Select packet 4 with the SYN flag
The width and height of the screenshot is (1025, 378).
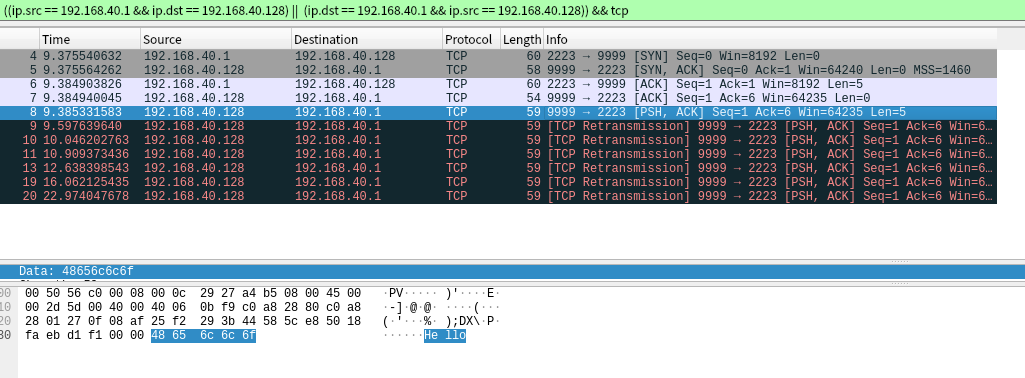pyautogui.click(x=498, y=56)
